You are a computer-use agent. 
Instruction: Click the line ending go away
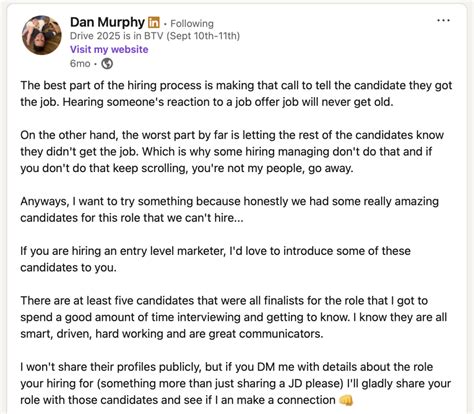tap(186, 168)
